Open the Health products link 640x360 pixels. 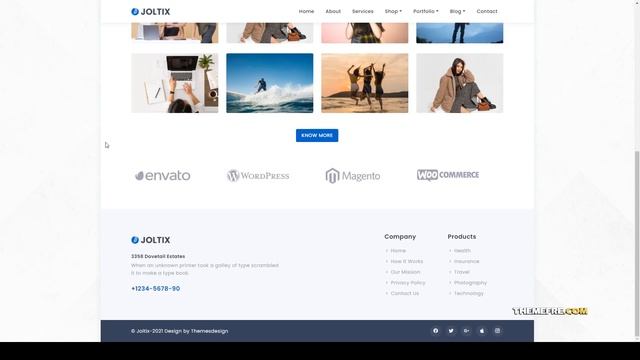[462, 251]
